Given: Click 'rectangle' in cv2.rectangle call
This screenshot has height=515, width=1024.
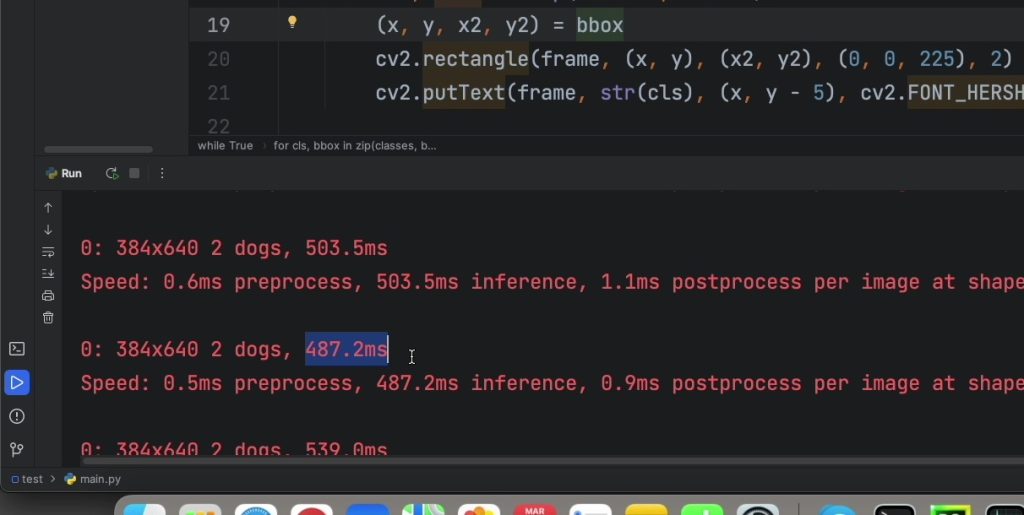Looking at the screenshot, I should pos(475,59).
